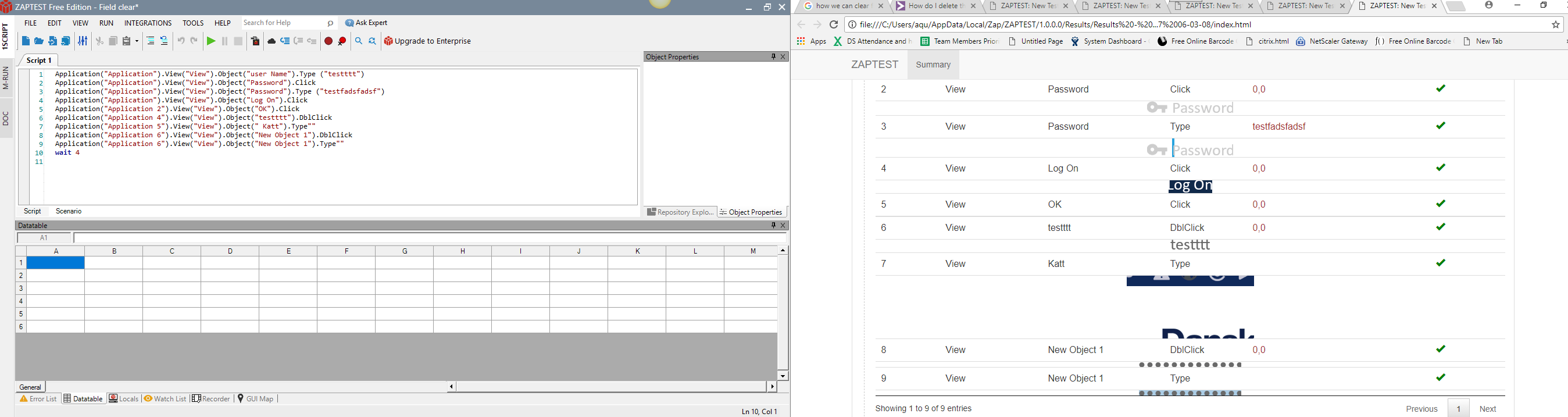Click the magnifier in Search for Help box
This screenshot has width=1568, height=417.
tap(331, 24)
